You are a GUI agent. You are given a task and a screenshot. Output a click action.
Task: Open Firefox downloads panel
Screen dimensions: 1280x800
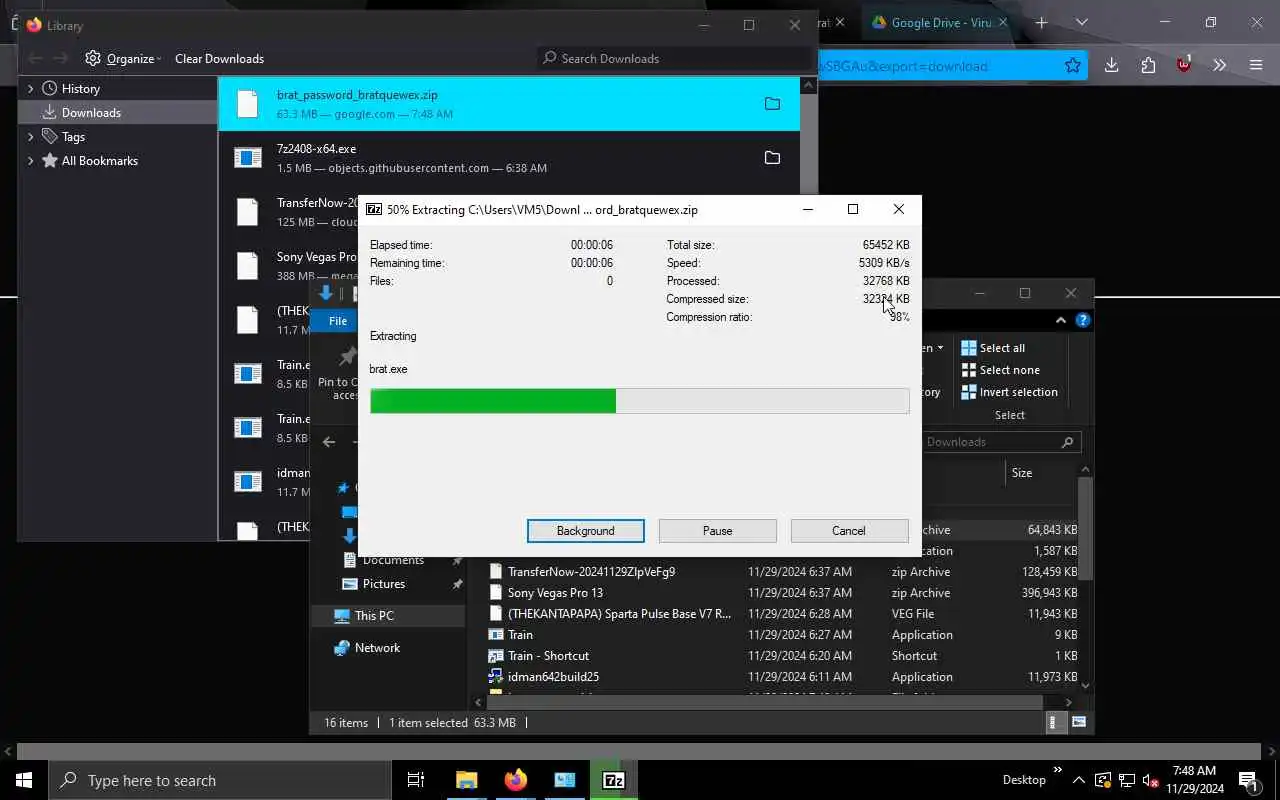click(1111, 66)
